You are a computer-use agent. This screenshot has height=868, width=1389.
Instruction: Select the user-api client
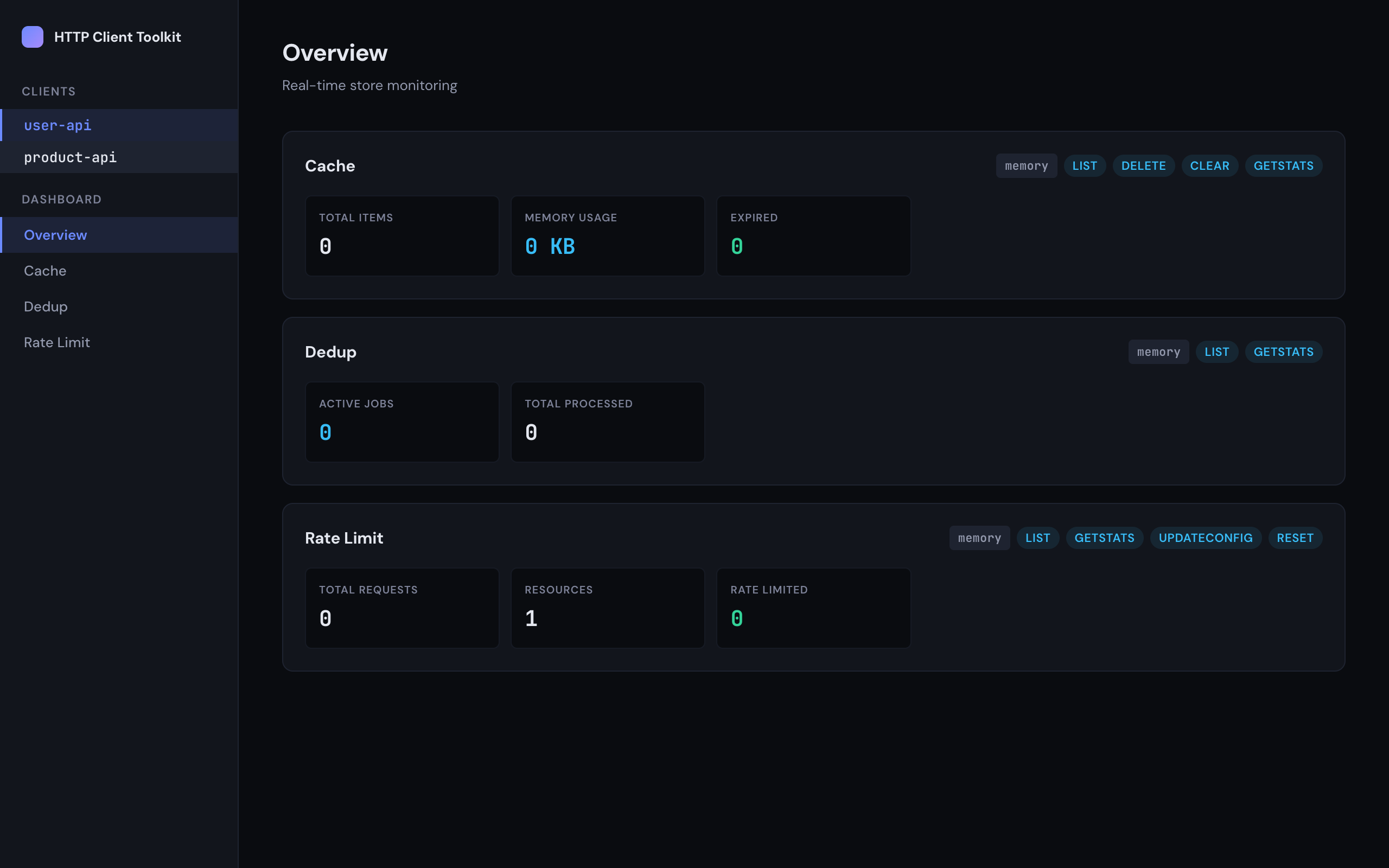pyautogui.click(x=58, y=125)
